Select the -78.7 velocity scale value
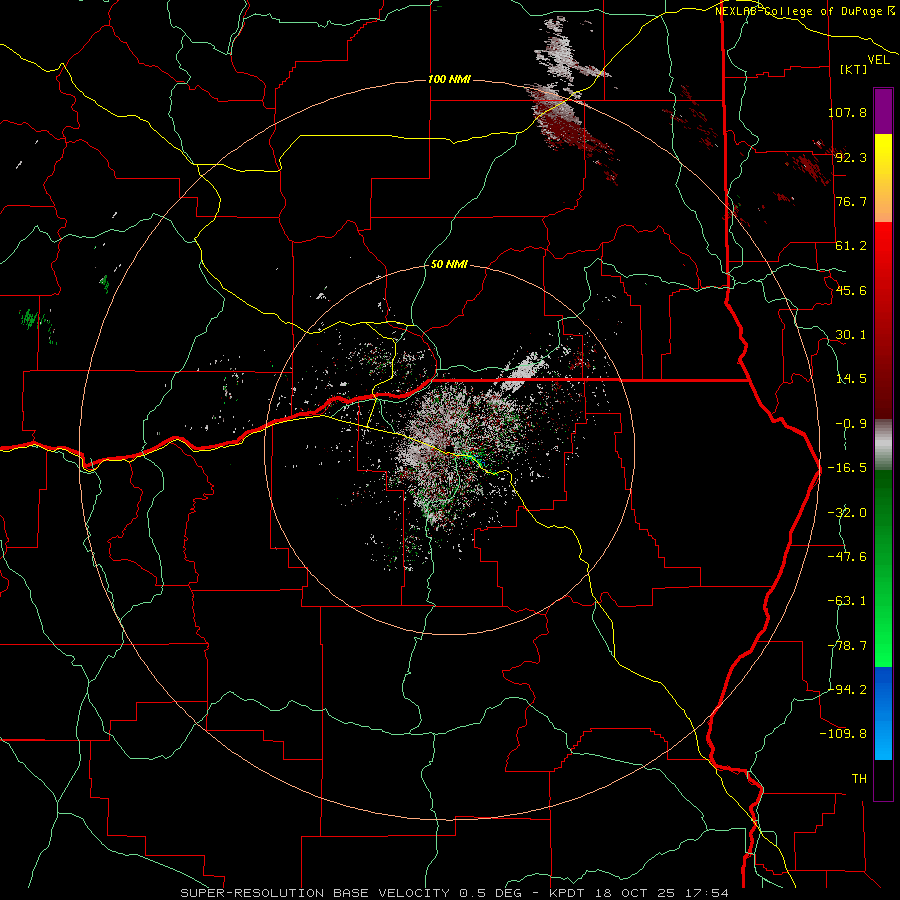900x900 pixels. click(x=847, y=646)
